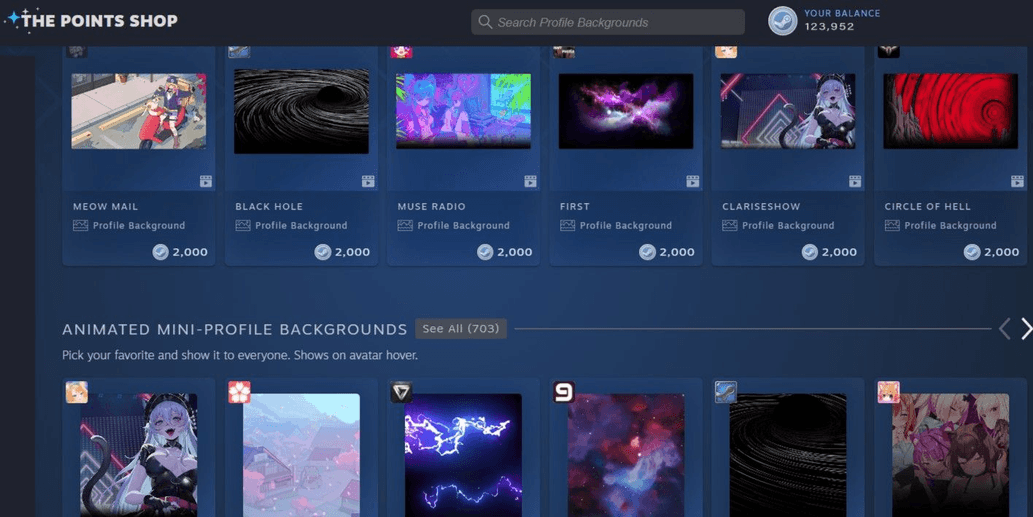1033x517 pixels.
Task: Click profile background icon under Clariseshow
Action: (x=730, y=225)
